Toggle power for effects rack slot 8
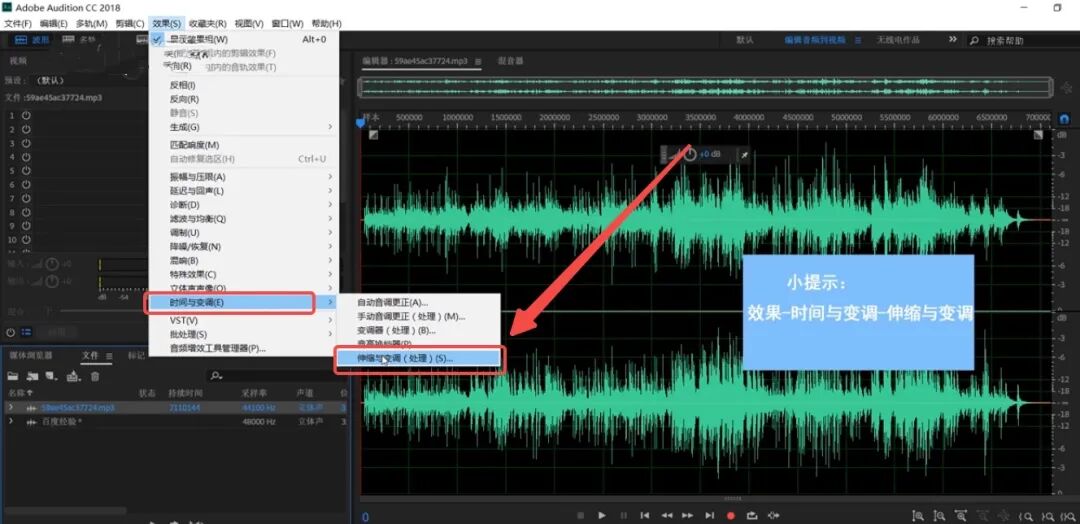Viewport: 1080px width, 524px height. point(26,212)
